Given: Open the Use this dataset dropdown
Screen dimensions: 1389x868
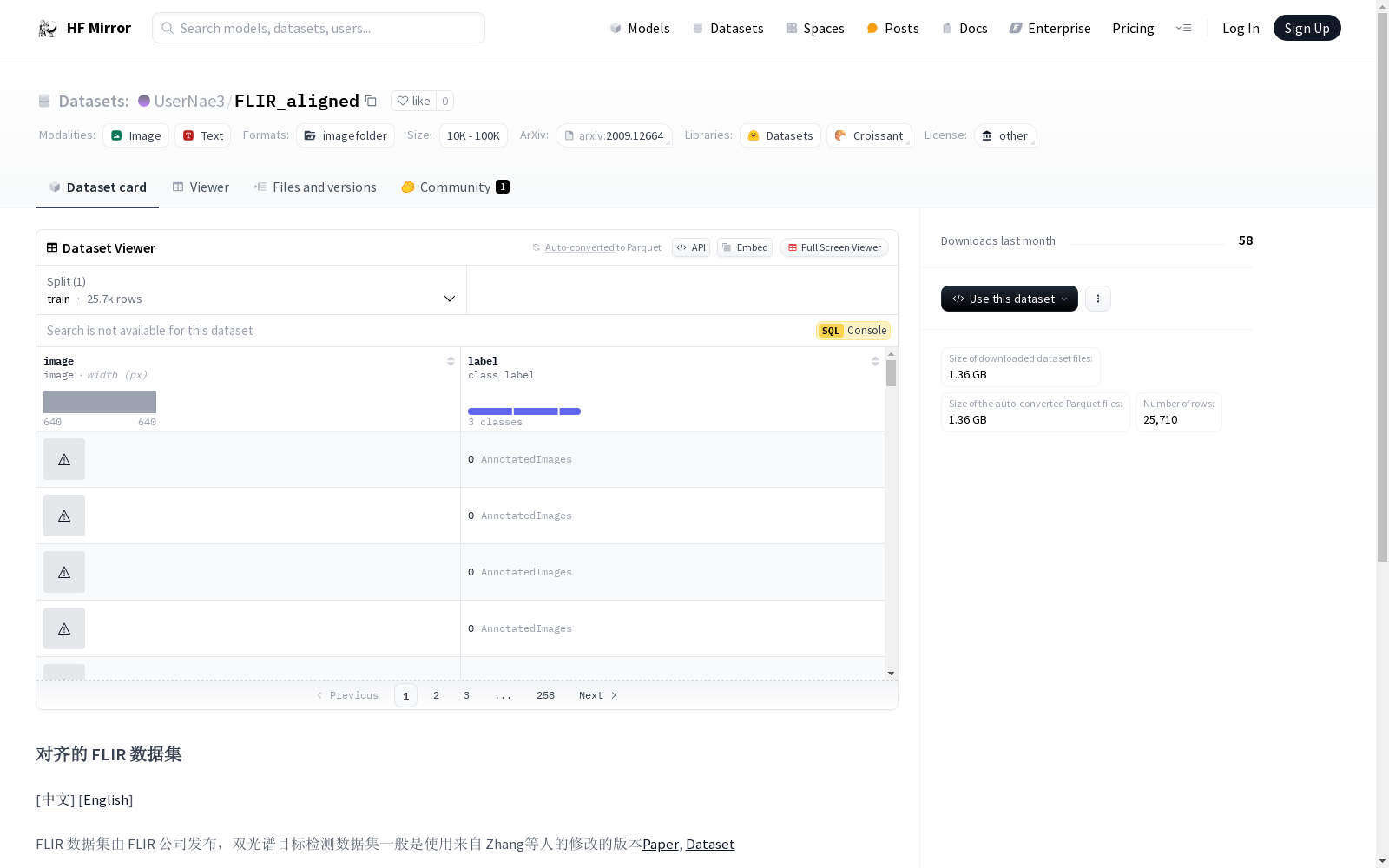Looking at the screenshot, I should pos(1010,299).
